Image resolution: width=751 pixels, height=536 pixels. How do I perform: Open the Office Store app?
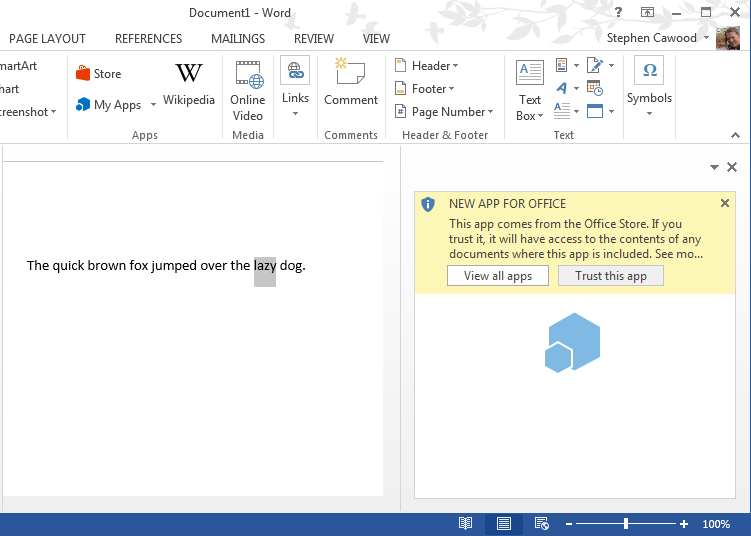99,73
